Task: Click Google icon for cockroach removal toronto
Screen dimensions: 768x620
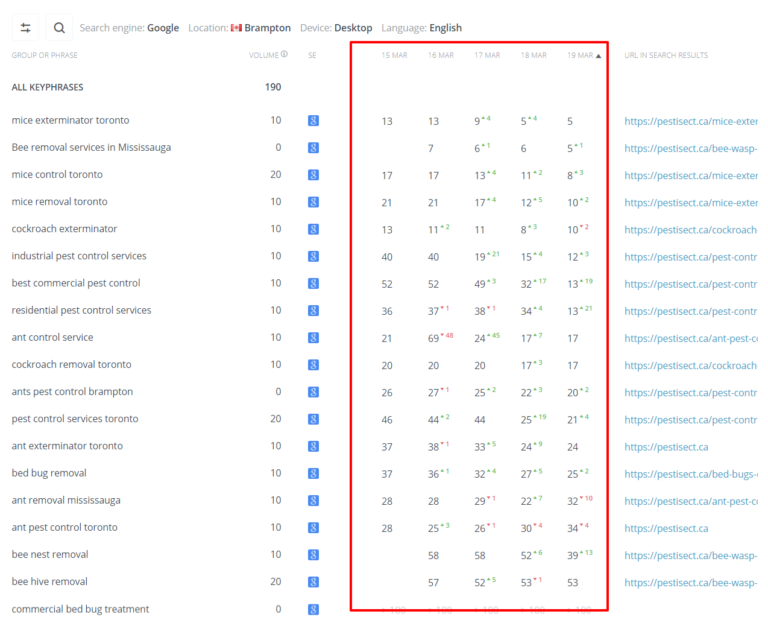Action: pyautogui.click(x=313, y=365)
